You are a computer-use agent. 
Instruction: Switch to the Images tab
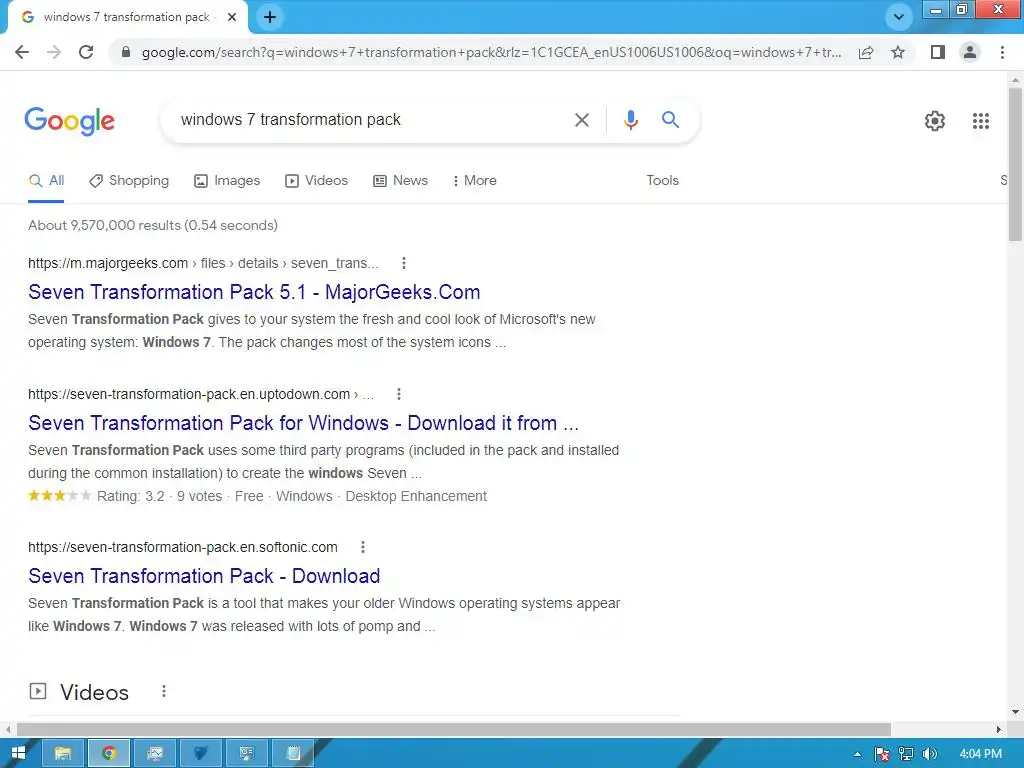point(227,181)
